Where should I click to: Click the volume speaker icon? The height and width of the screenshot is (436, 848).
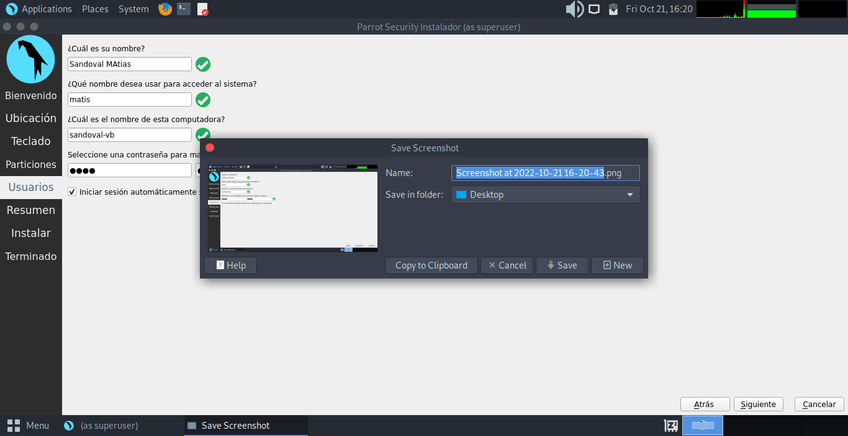tap(574, 9)
